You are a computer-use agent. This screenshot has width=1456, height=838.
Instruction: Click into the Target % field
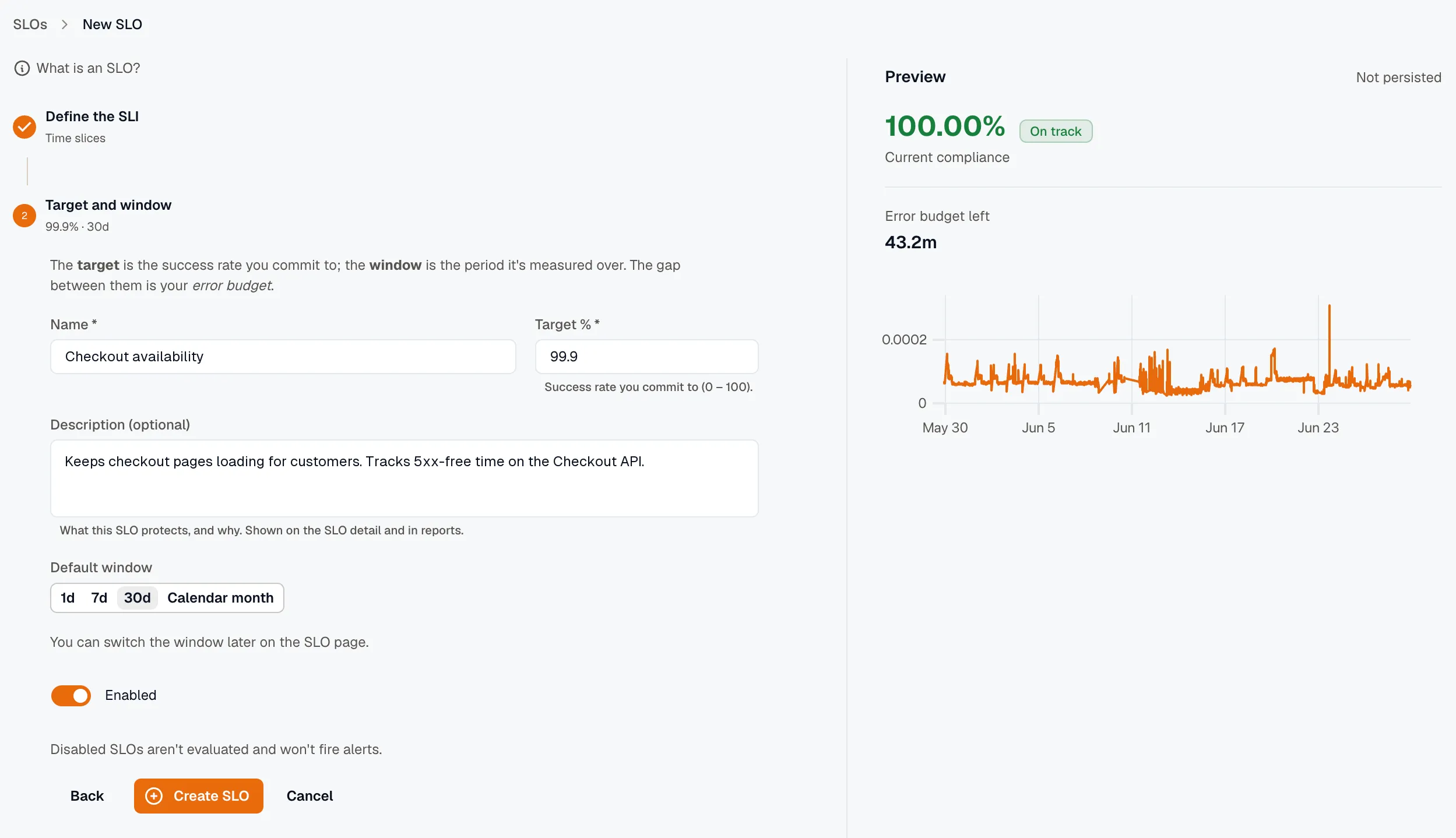point(646,357)
